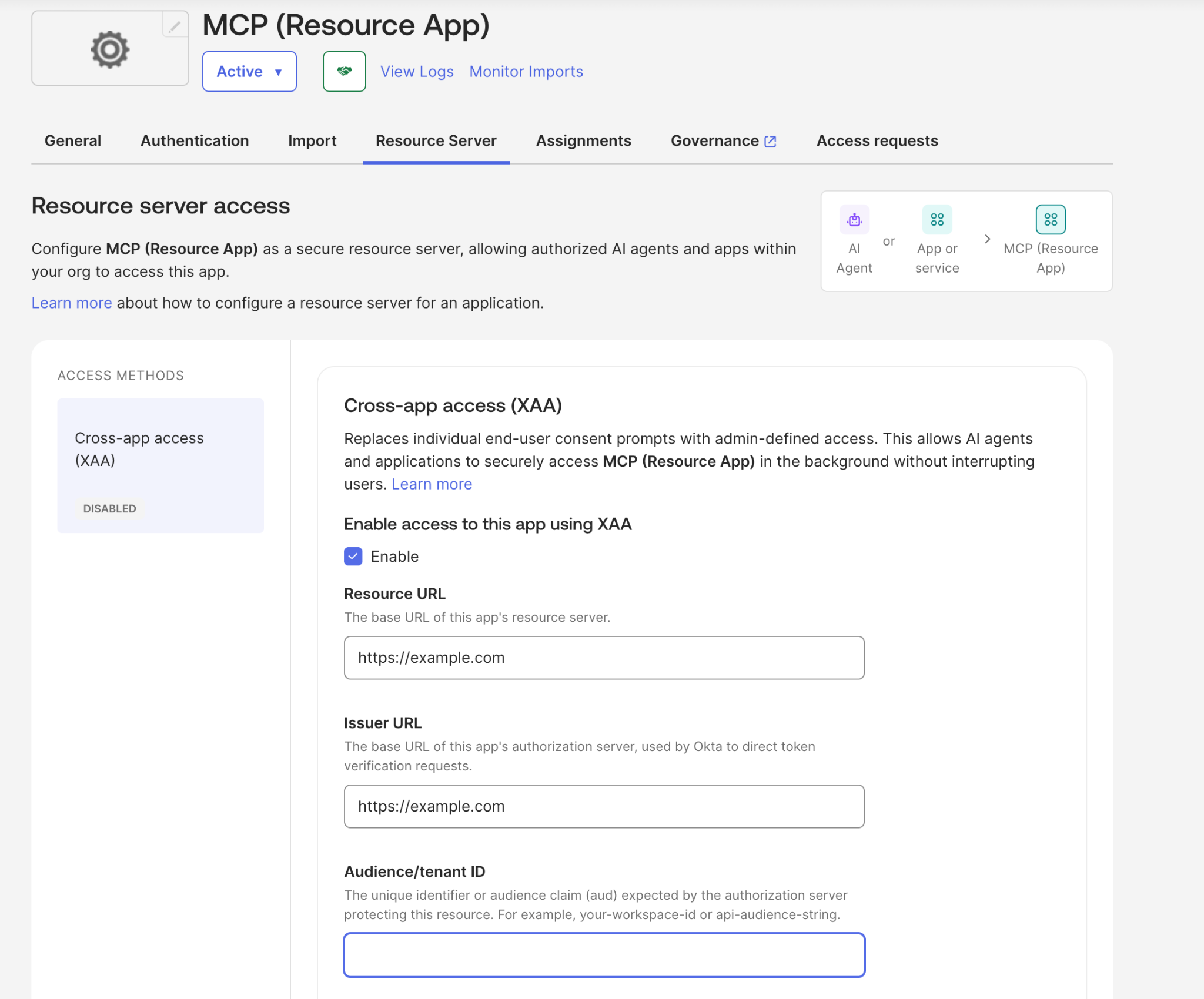This screenshot has width=1204, height=999.
Task: Open the Assignments tab
Action: point(584,141)
